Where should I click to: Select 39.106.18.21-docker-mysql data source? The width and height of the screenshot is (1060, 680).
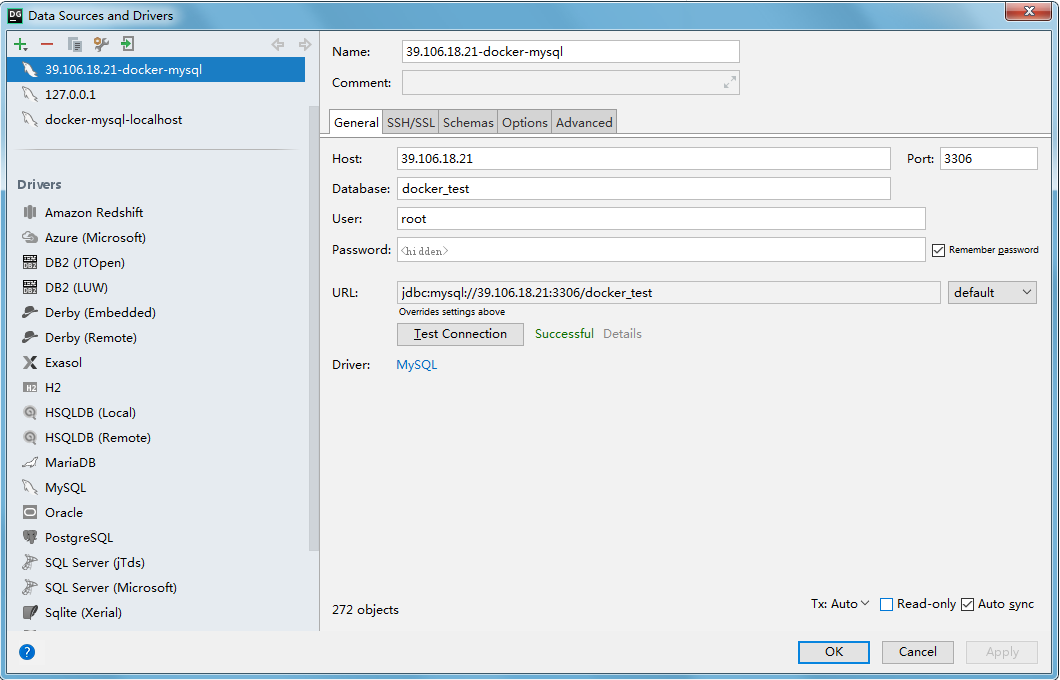tap(156, 70)
